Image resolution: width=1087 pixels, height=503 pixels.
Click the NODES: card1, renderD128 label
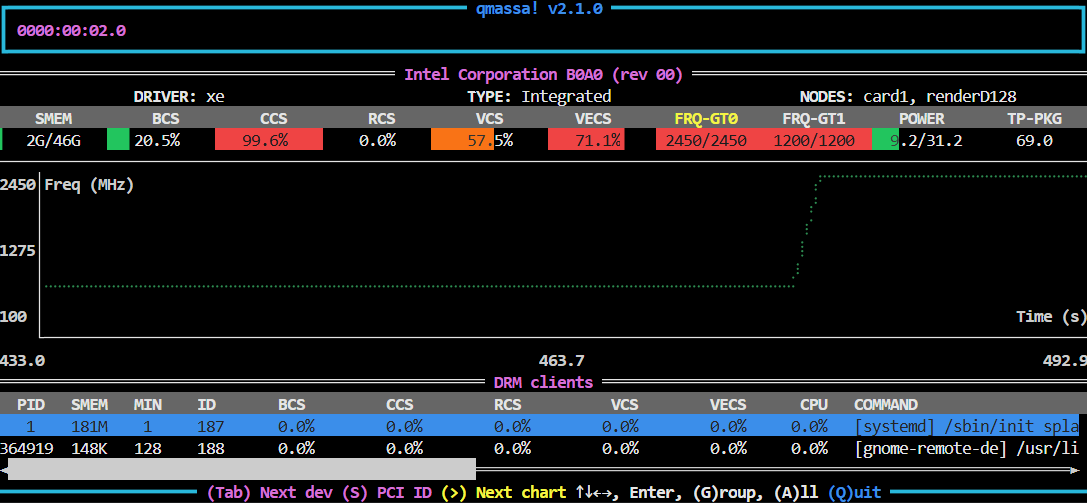(908, 96)
